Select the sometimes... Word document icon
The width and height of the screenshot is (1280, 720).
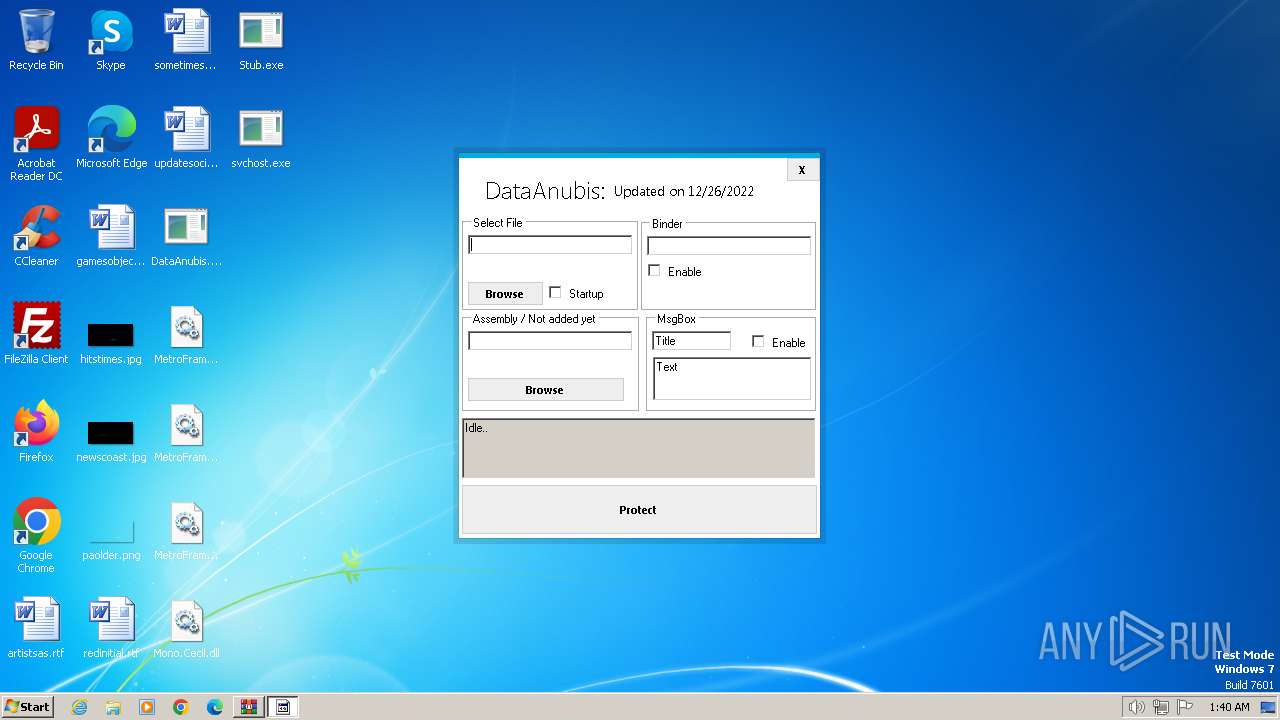coord(185,40)
